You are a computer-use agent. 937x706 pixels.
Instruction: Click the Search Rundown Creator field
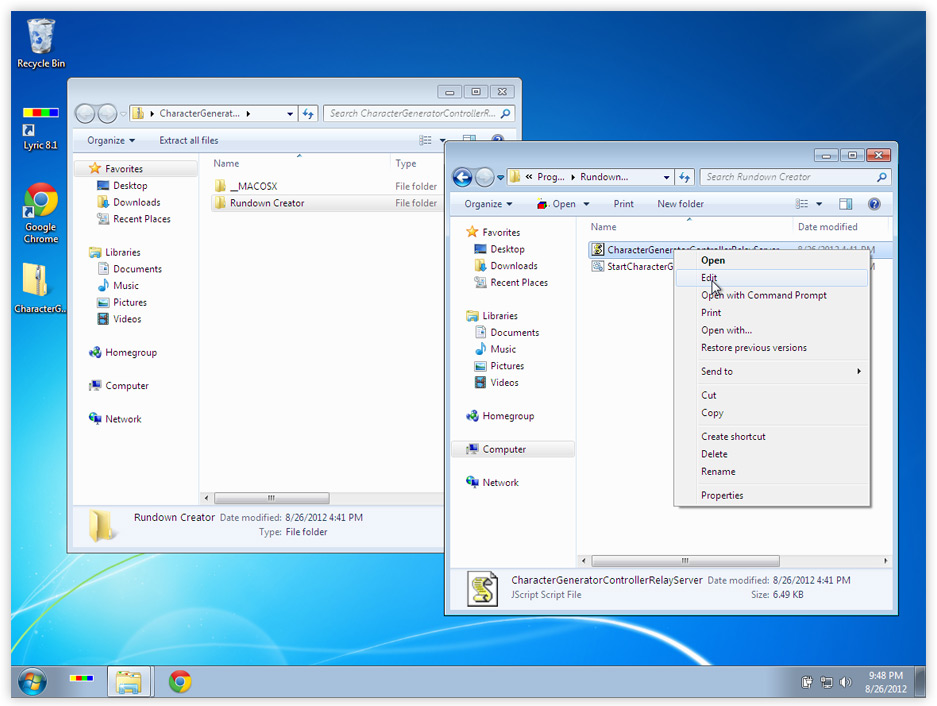[788, 177]
